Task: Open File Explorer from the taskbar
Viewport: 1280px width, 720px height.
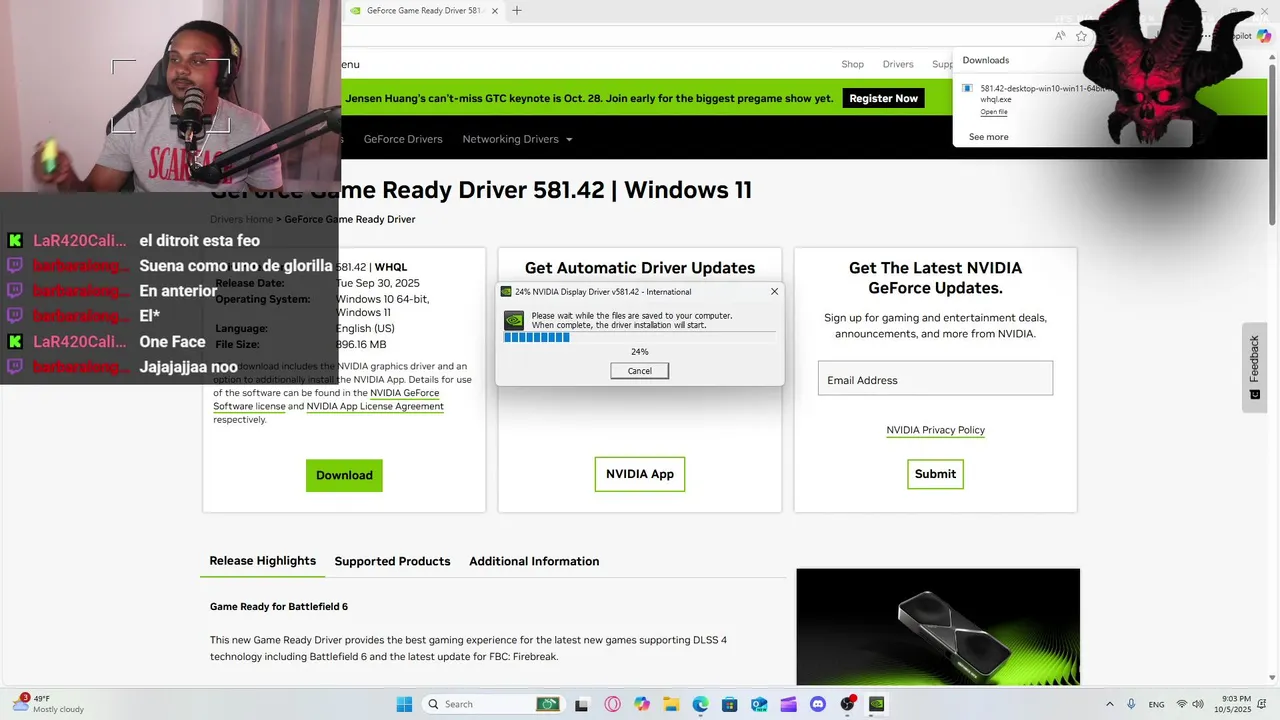Action: click(671, 704)
